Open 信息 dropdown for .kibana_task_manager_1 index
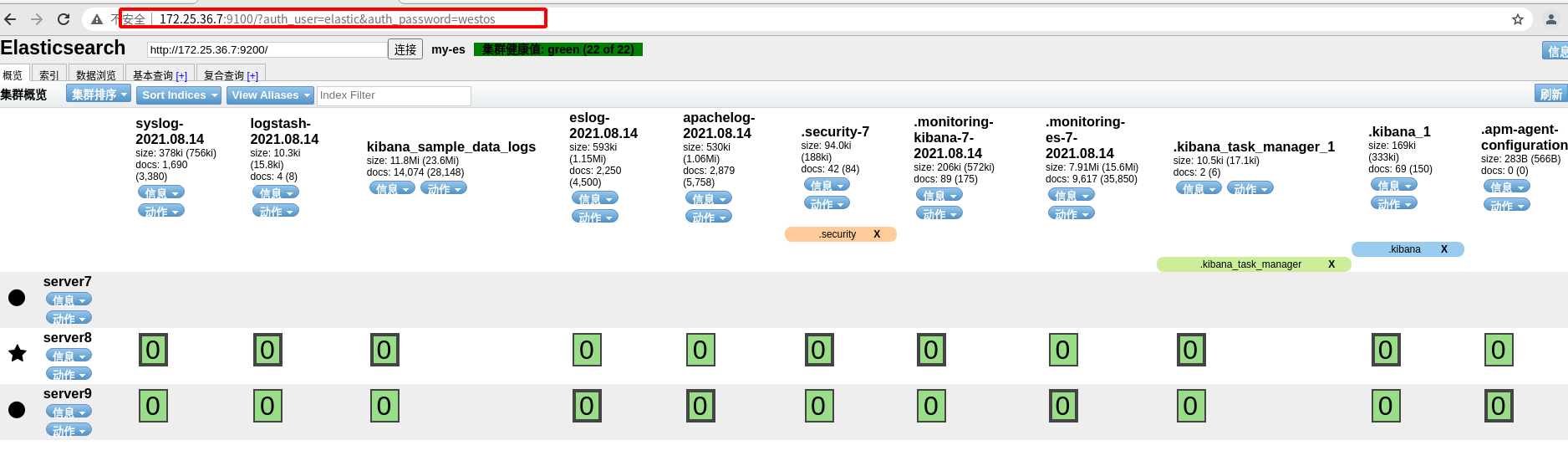Viewport: 1568px width, 461px height. pos(1199,188)
